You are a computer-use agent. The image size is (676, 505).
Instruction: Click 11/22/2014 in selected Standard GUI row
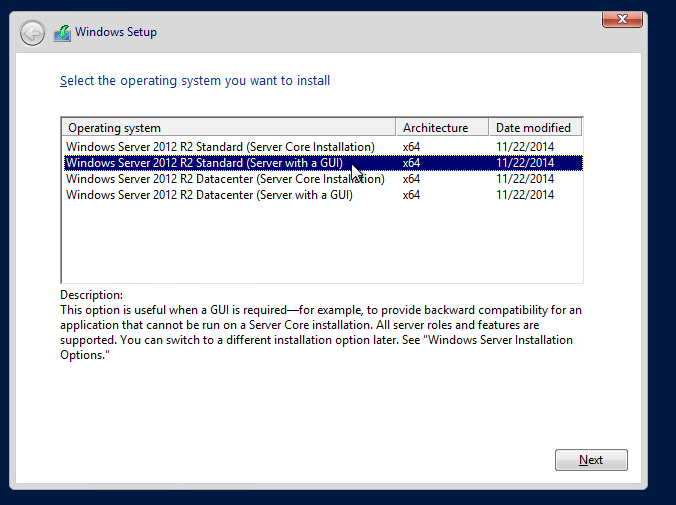pos(525,163)
